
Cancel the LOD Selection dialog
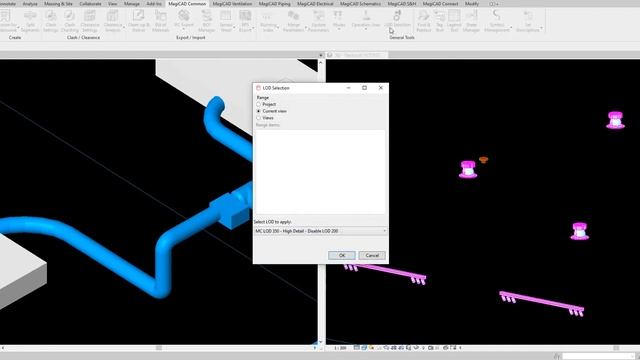(x=372, y=255)
